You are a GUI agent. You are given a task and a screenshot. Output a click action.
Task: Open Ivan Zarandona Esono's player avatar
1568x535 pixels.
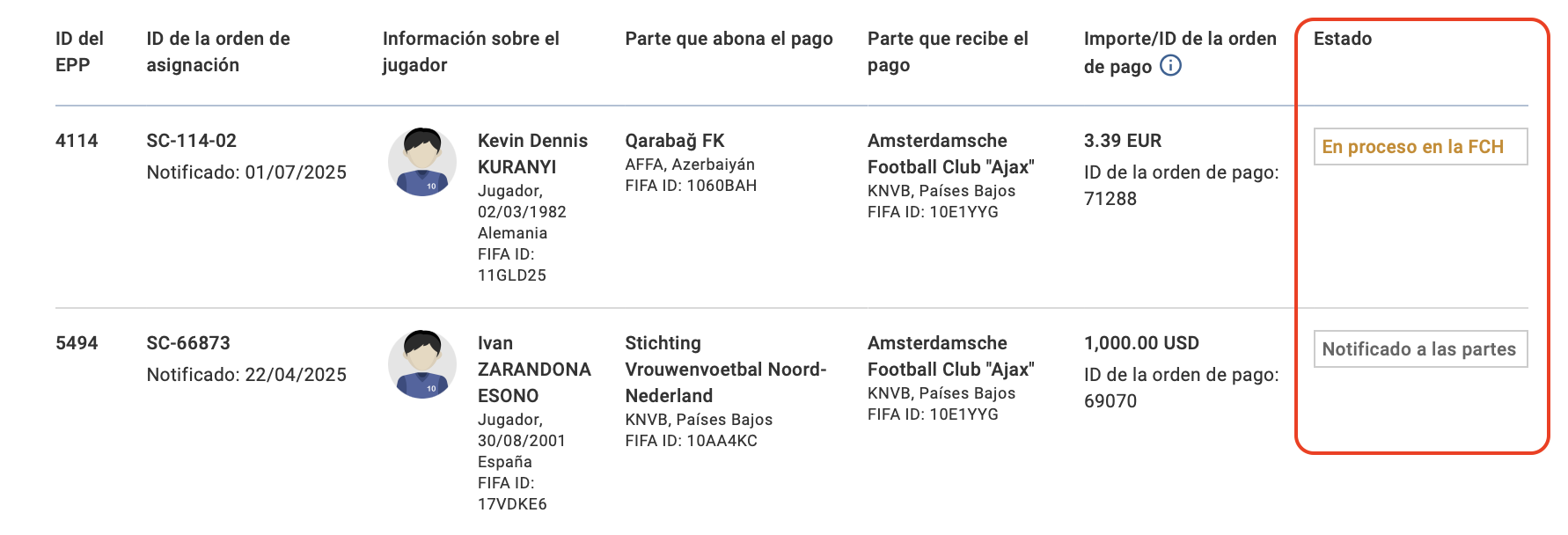pyautogui.click(x=422, y=364)
